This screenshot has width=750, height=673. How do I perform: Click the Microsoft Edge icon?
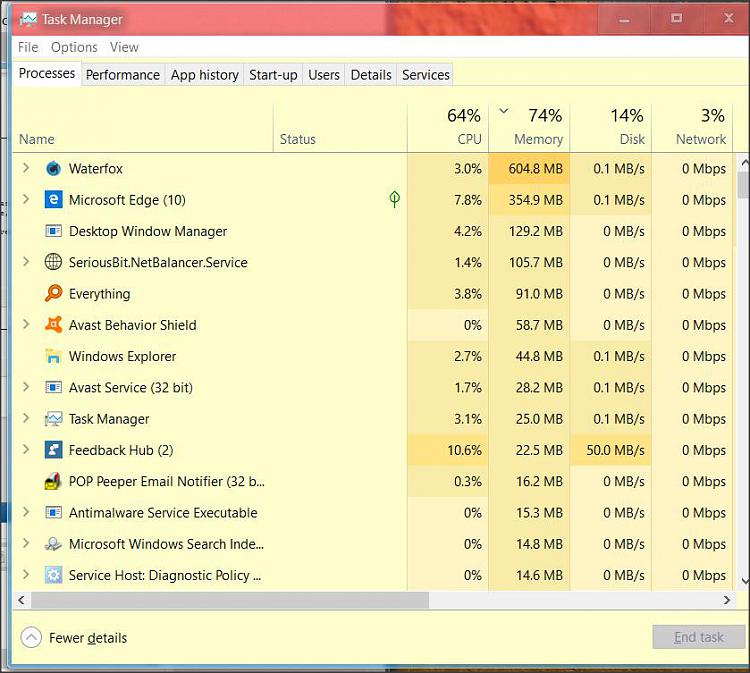pyautogui.click(x=53, y=199)
